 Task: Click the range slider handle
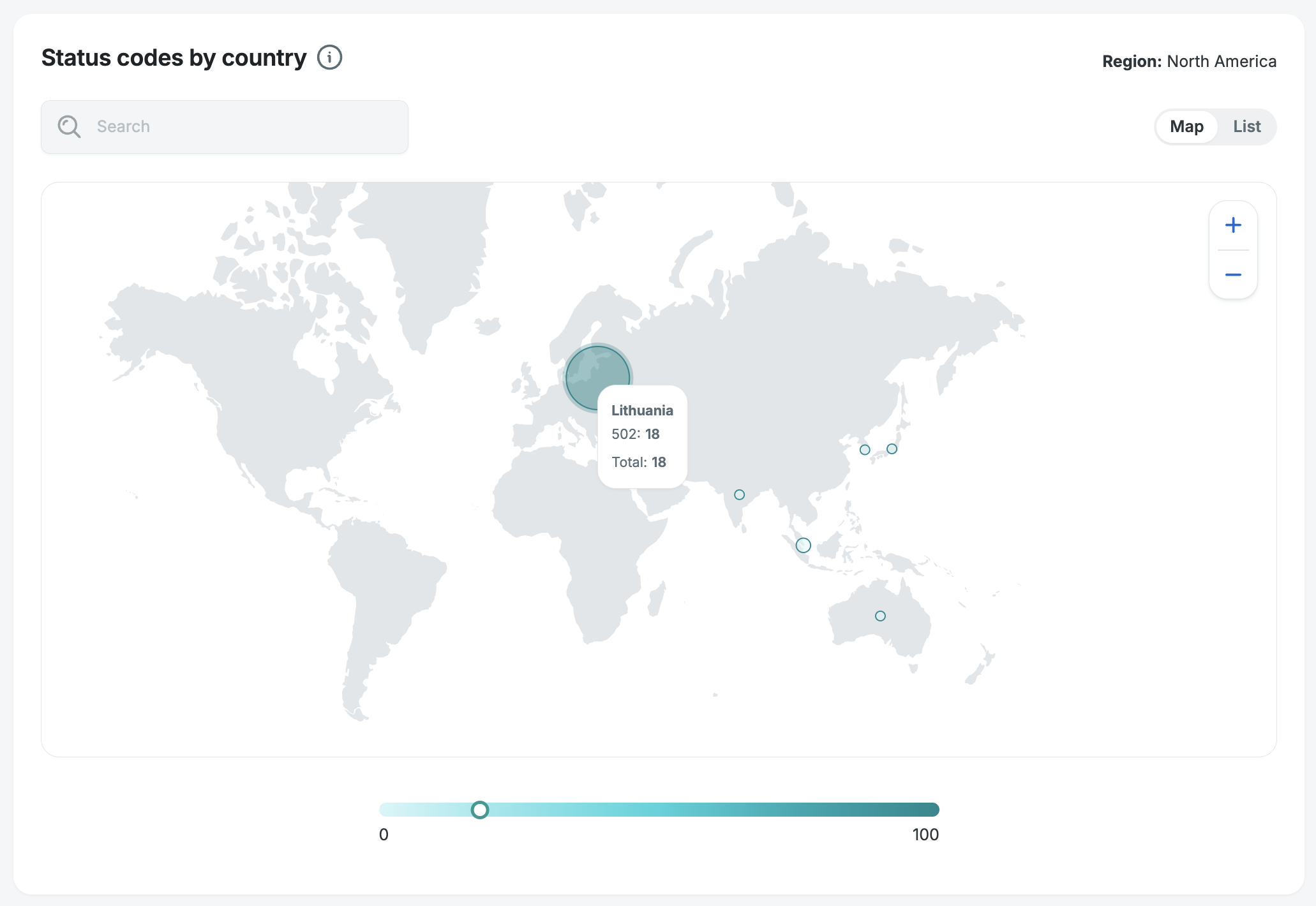(479, 810)
